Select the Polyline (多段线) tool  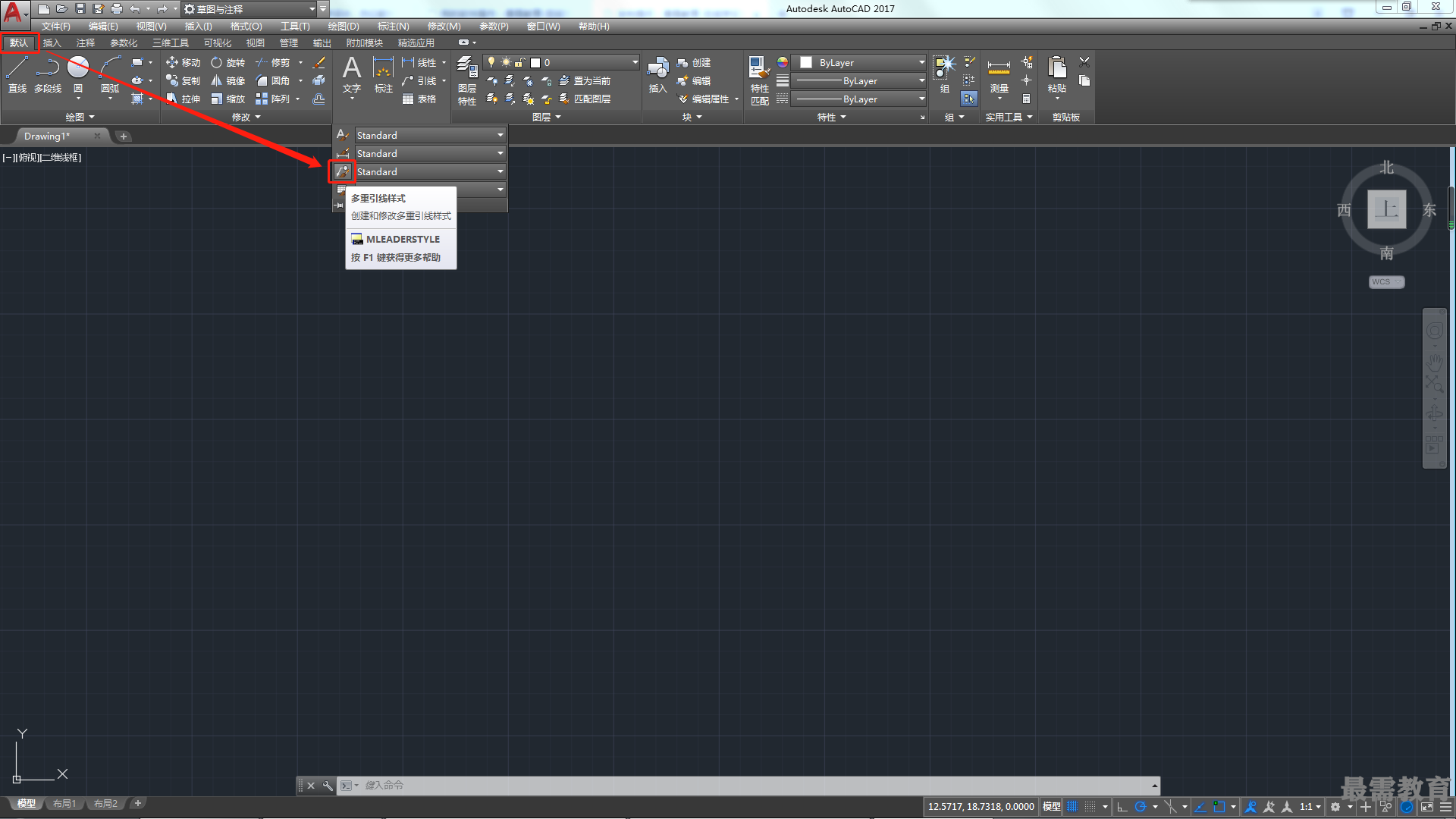(x=48, y=74)
